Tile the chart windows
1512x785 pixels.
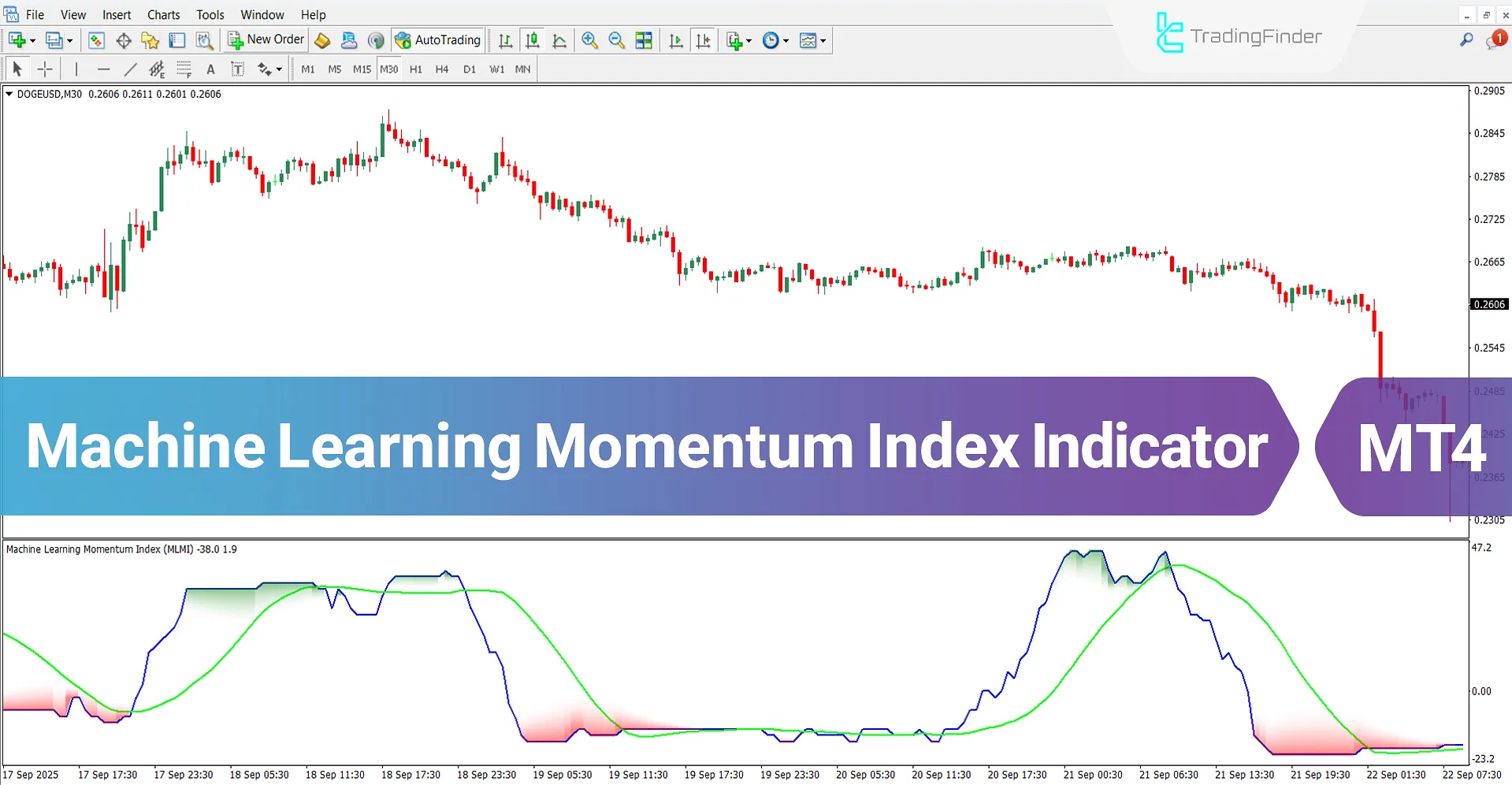click(x=644, y=40)
